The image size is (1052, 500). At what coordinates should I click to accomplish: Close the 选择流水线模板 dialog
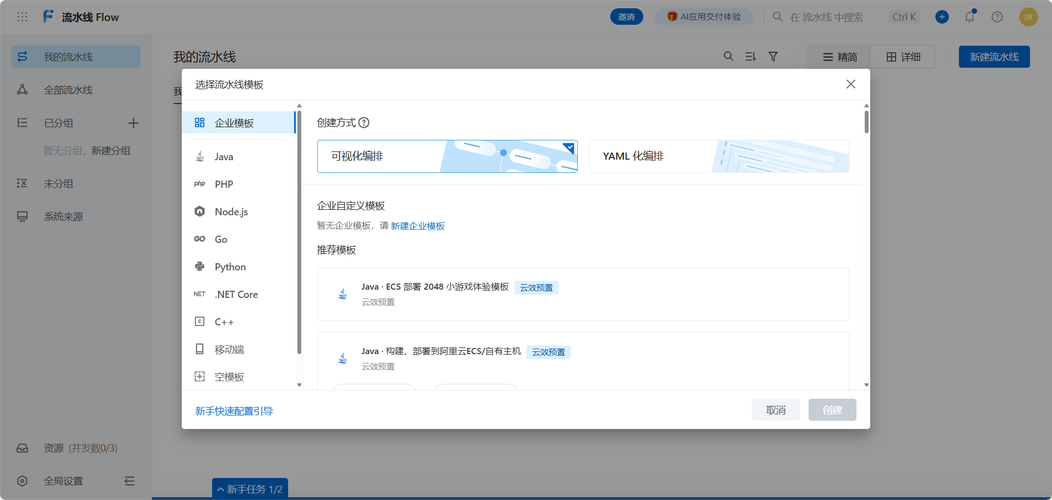(851, 84)
